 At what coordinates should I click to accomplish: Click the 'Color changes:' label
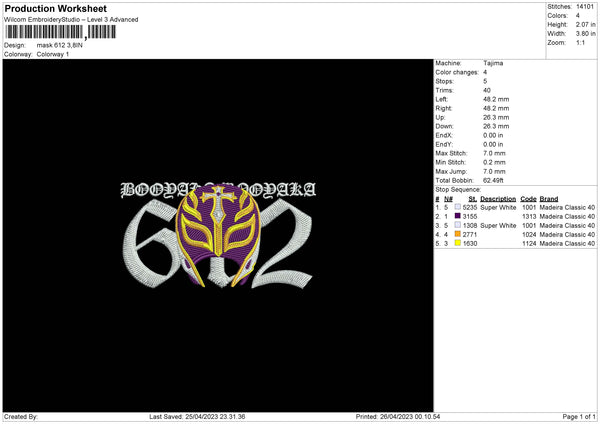point(457,72)
